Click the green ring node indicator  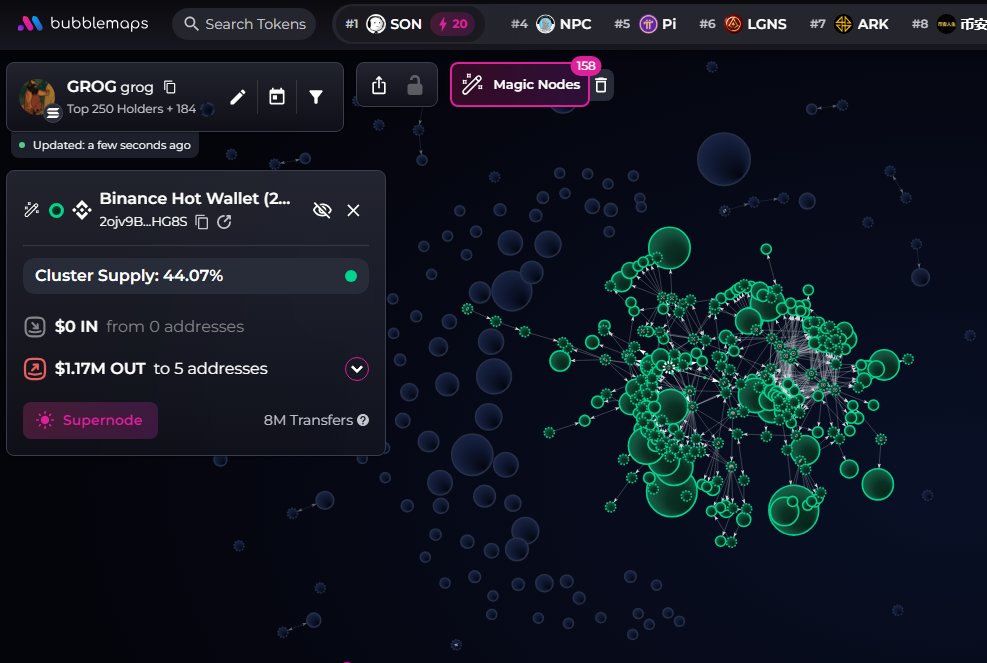[x=57, y=210]
